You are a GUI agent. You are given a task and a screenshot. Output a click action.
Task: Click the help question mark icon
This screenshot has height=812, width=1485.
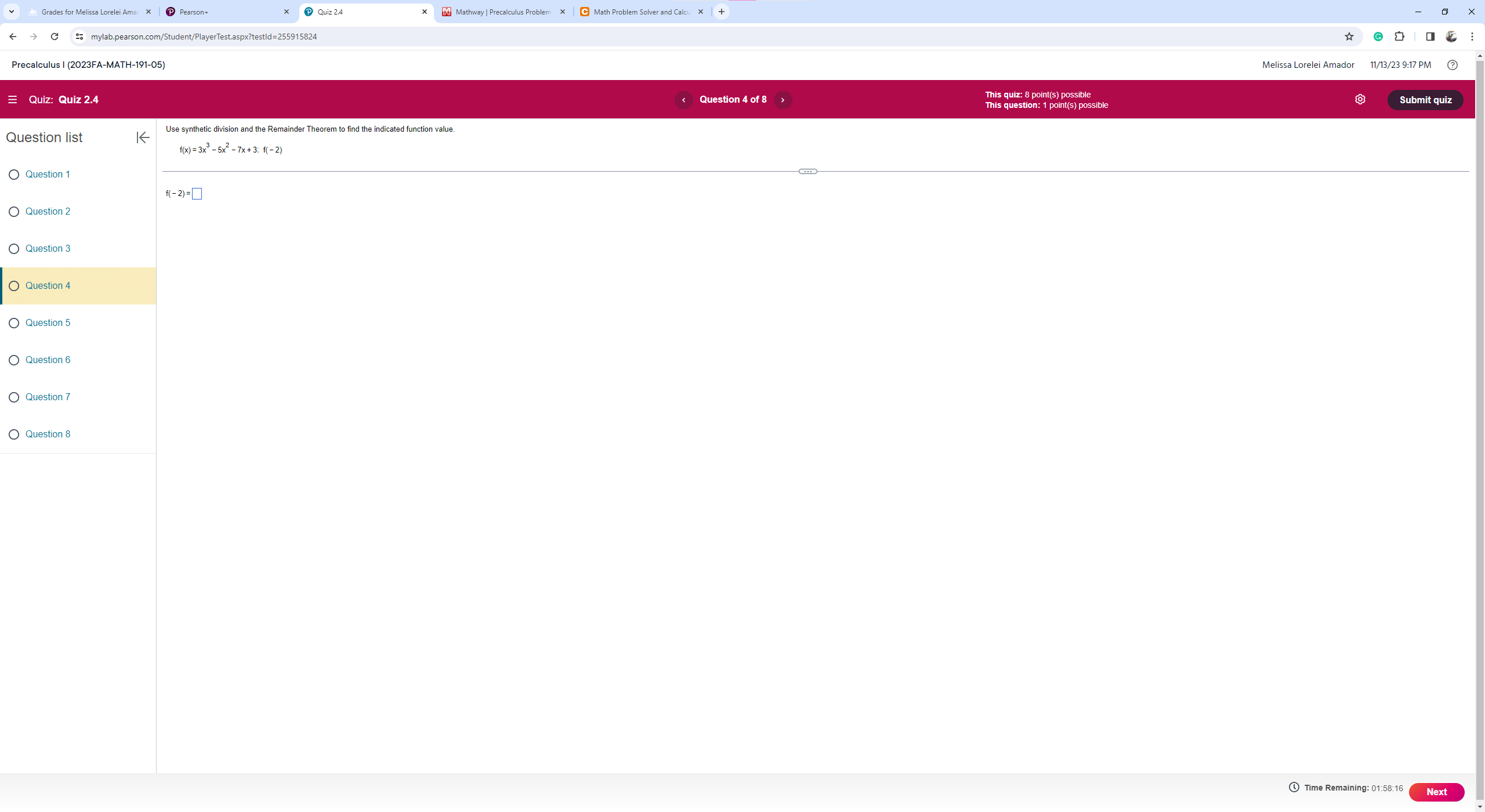tap(1452, 65)
